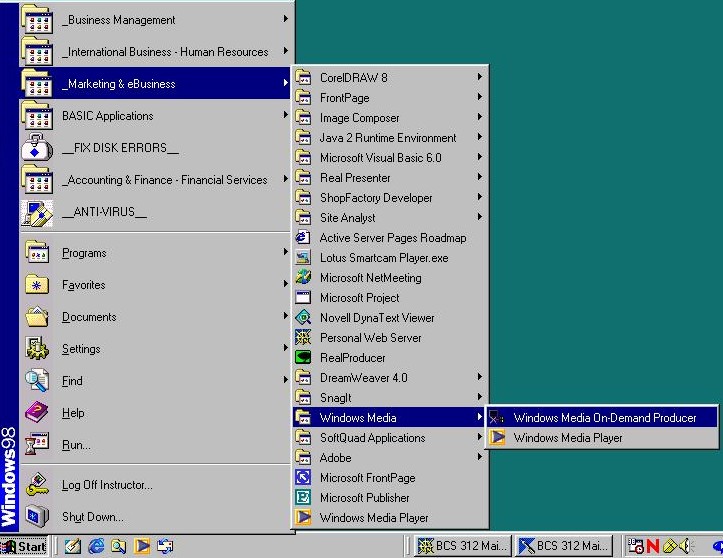Click the __ANTI-VIRUS__ icon

click(37, 213)
